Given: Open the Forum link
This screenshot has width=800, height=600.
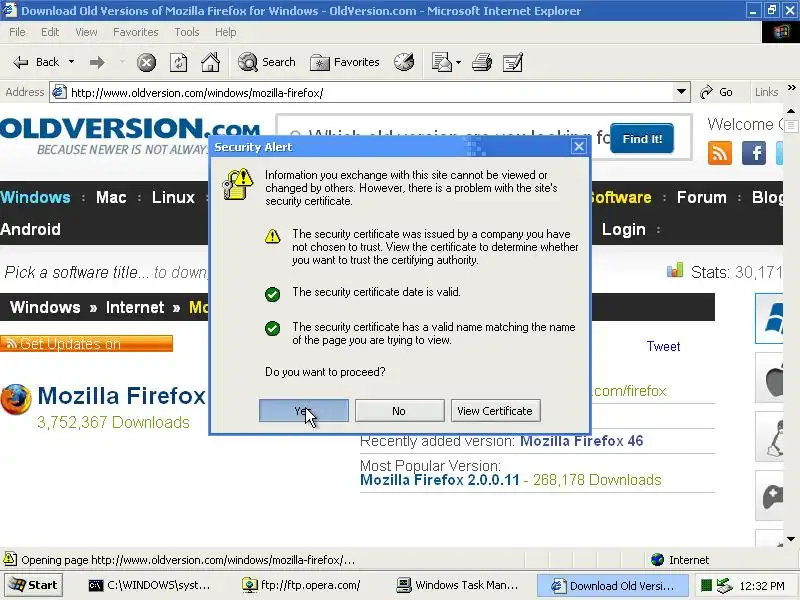Looking at the screenshot, I should 702,197.
